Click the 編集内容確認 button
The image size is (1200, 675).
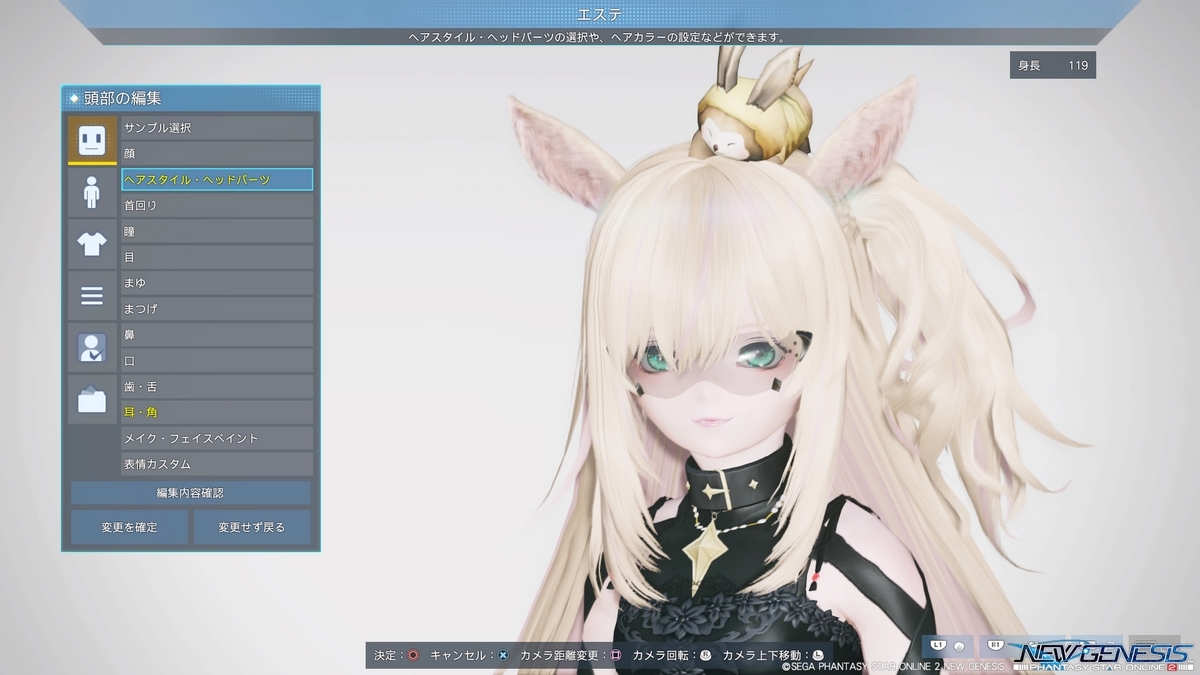191,493
